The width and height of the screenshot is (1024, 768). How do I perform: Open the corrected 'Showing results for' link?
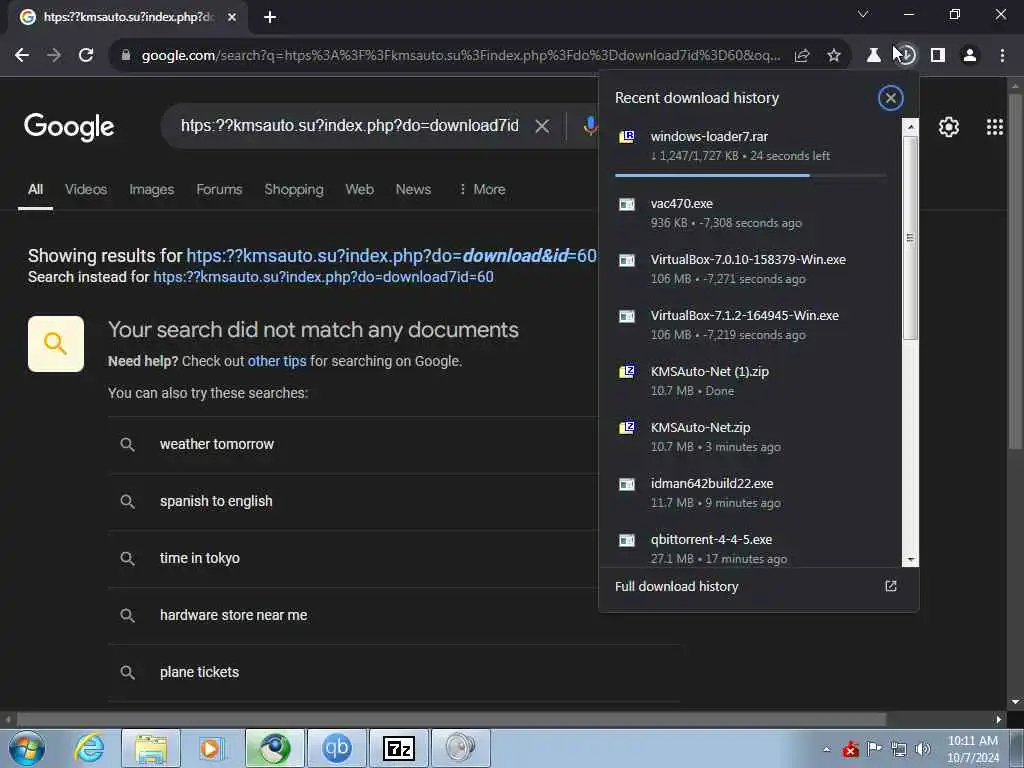391,255
